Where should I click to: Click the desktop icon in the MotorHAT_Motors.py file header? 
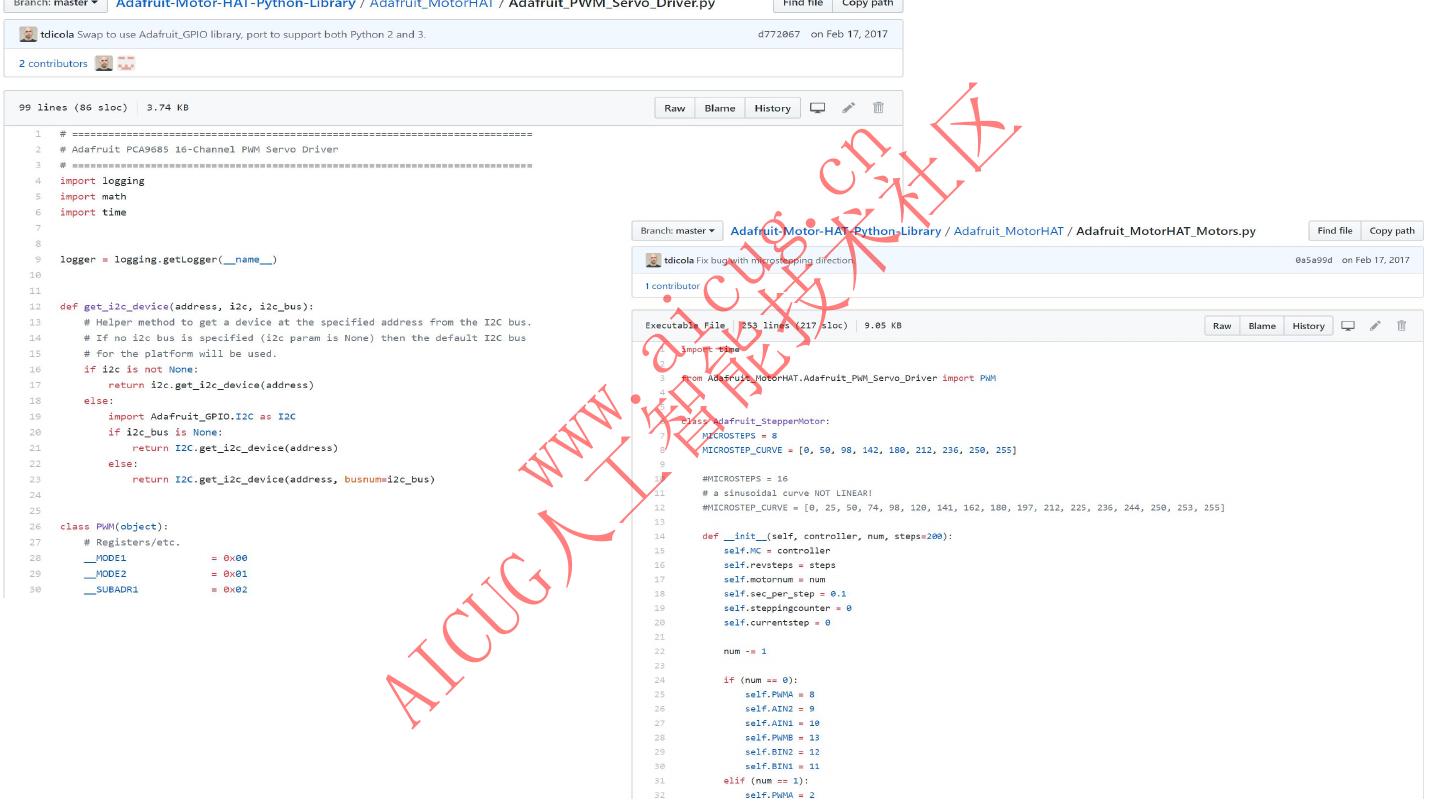coord(1347,326)
